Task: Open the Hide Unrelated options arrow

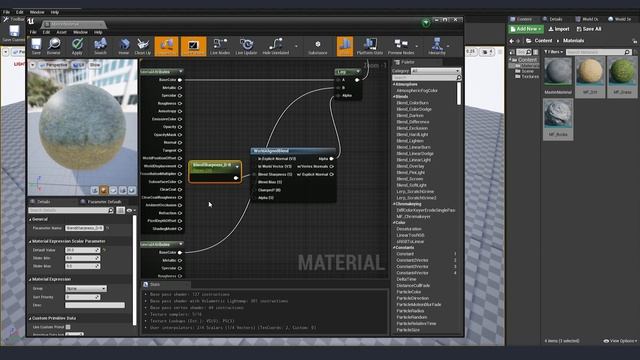Action: 296,46
